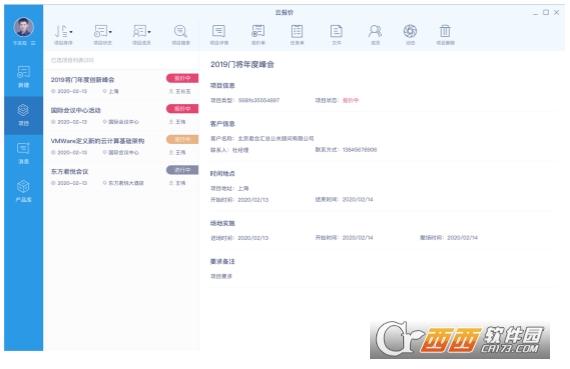Click the contact phone number 13849678906
The image size is (570, 369).
(360, 149)
